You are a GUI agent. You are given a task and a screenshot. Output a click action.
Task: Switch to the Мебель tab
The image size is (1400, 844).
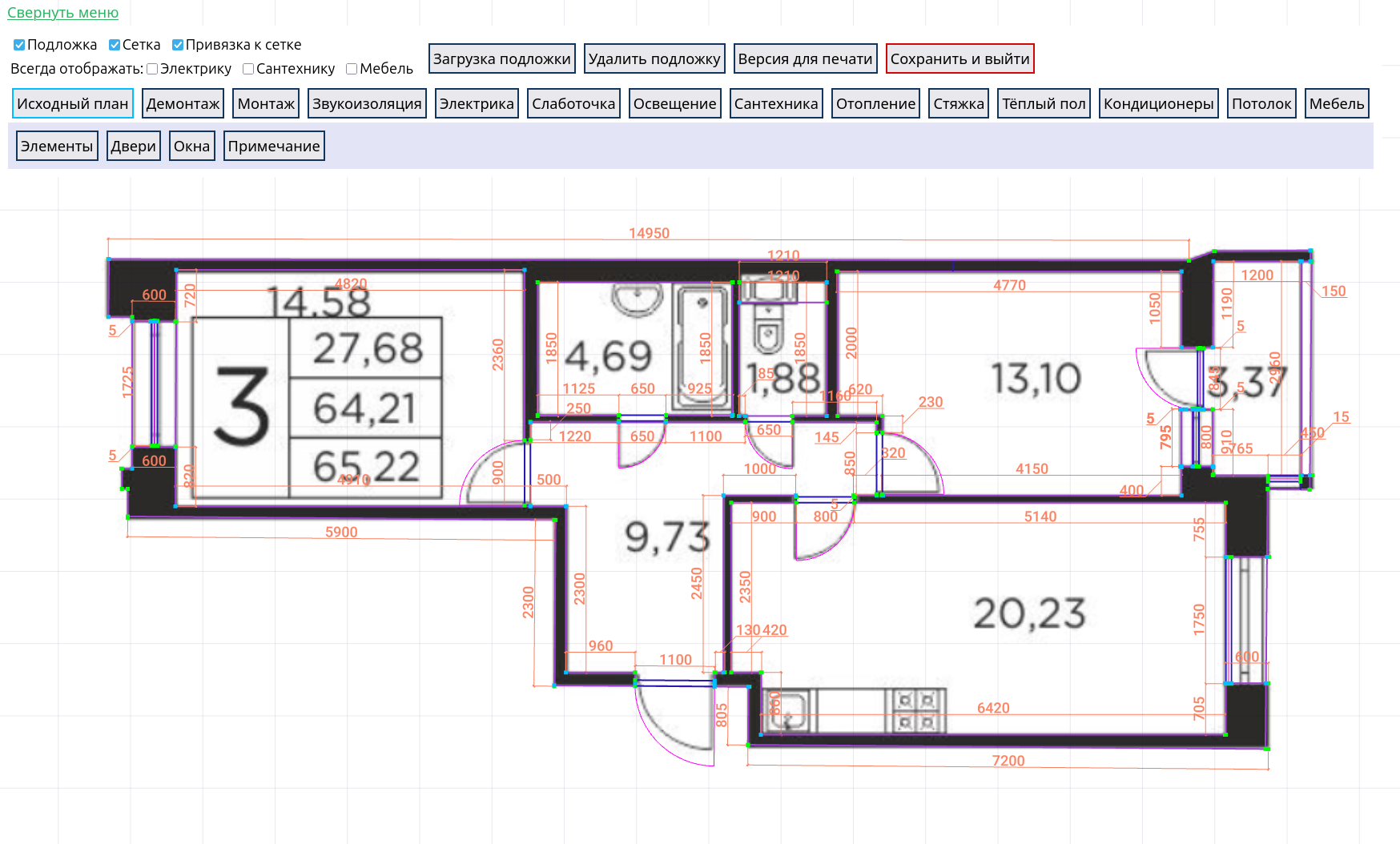pyautogui.click(x=1337, y=103)
